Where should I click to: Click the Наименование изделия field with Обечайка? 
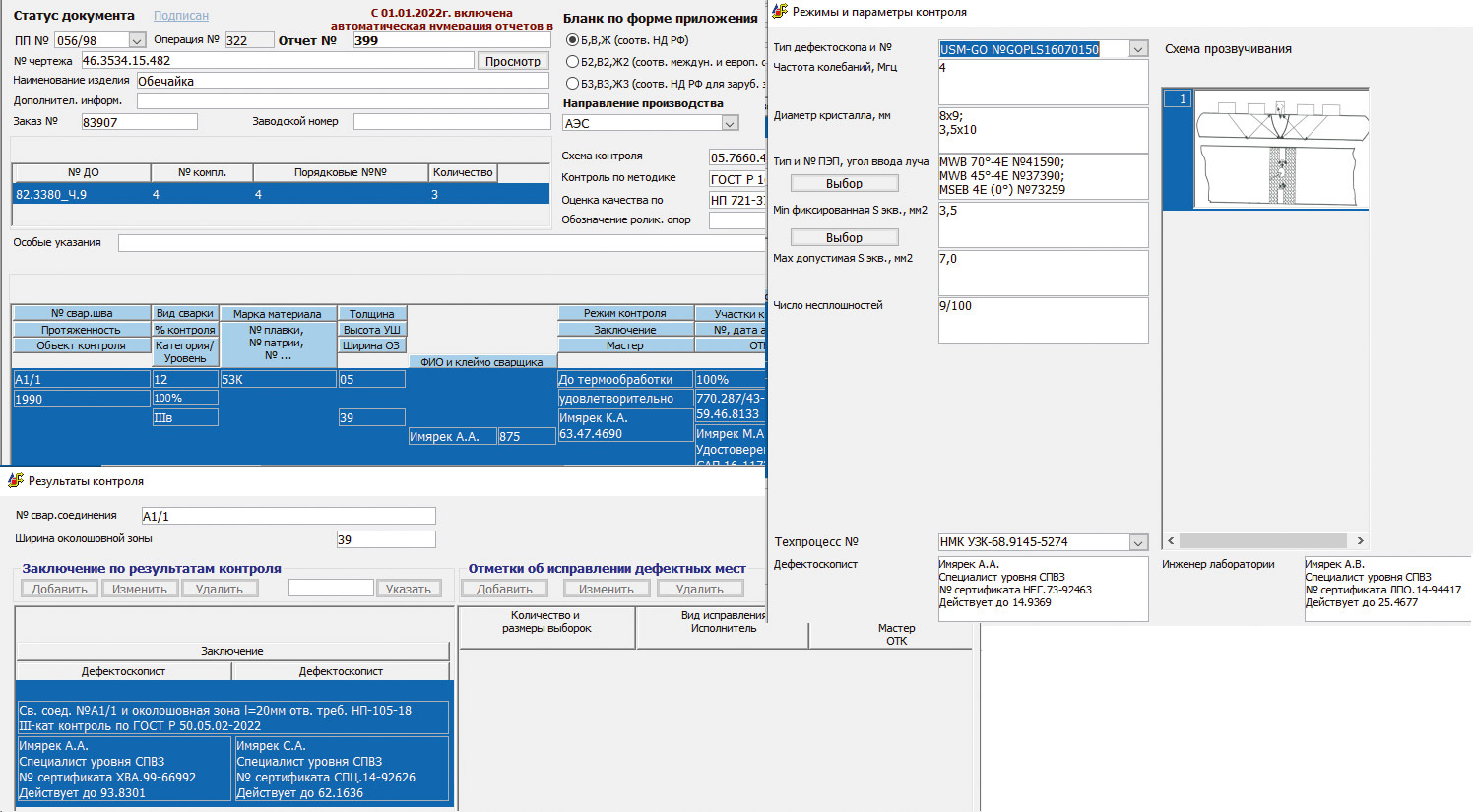pyautogui.click(x=341, y=81)
